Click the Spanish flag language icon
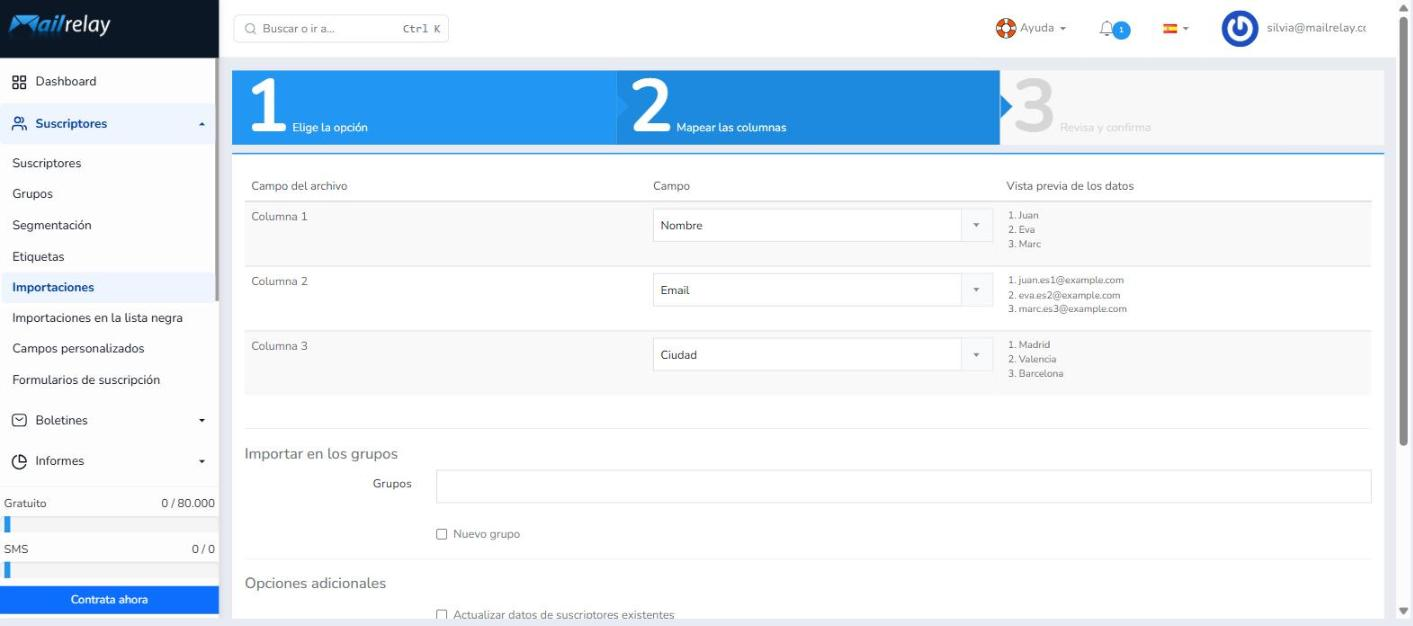1413x626 pixels. point(1169,29)
